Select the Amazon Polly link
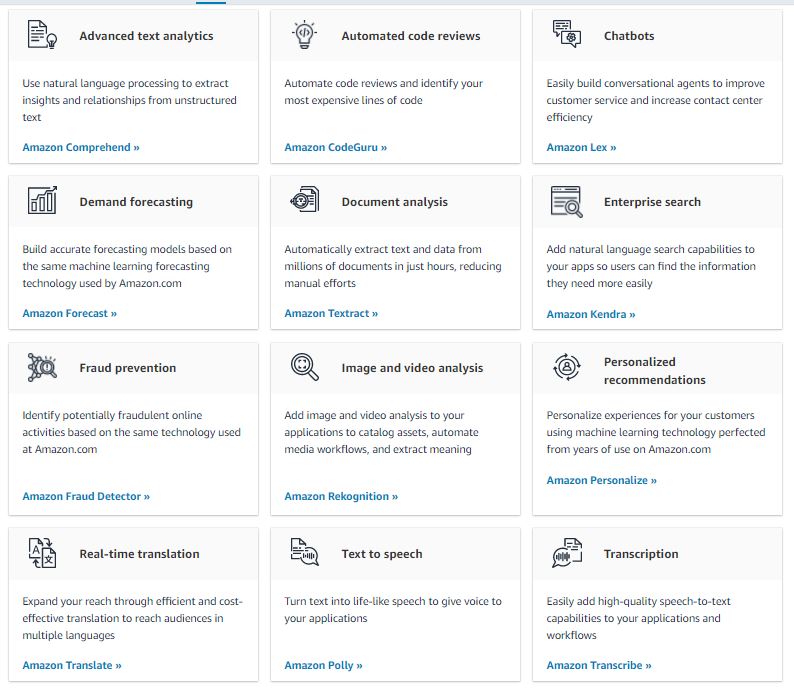 (x=323, y=665)
